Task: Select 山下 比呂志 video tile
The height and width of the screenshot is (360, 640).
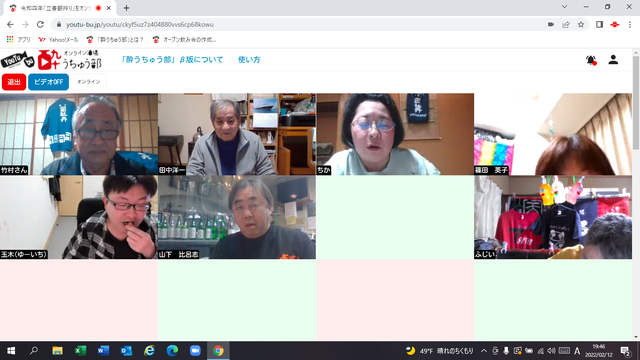Action: click(x=237, y=218)
